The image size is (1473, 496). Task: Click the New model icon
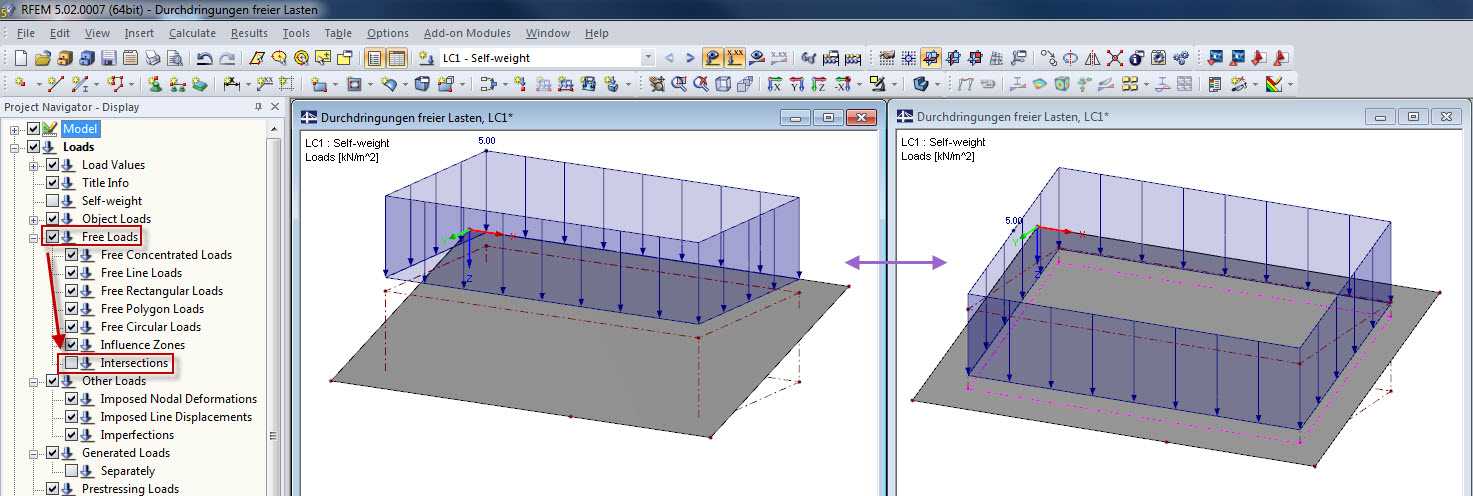tap(20, 58)
